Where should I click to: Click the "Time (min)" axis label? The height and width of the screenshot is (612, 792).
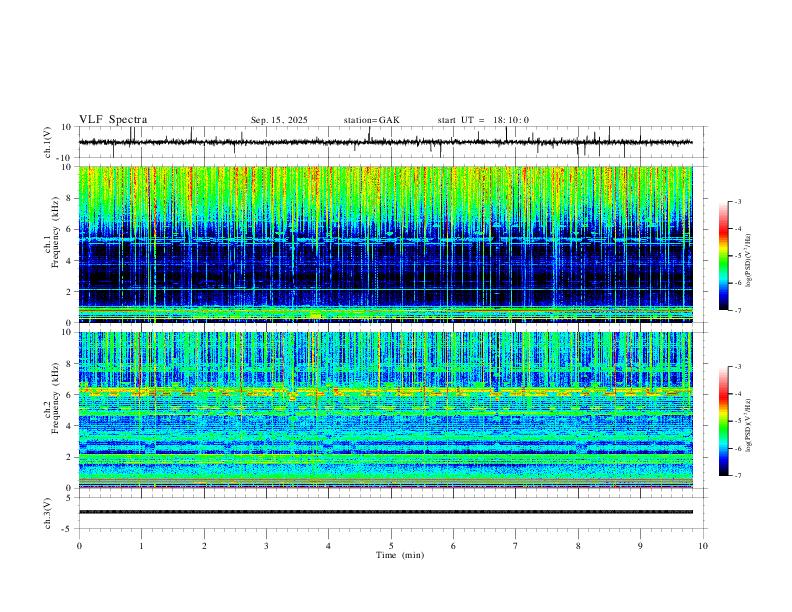pyautogui.click(x=400, y=555)
